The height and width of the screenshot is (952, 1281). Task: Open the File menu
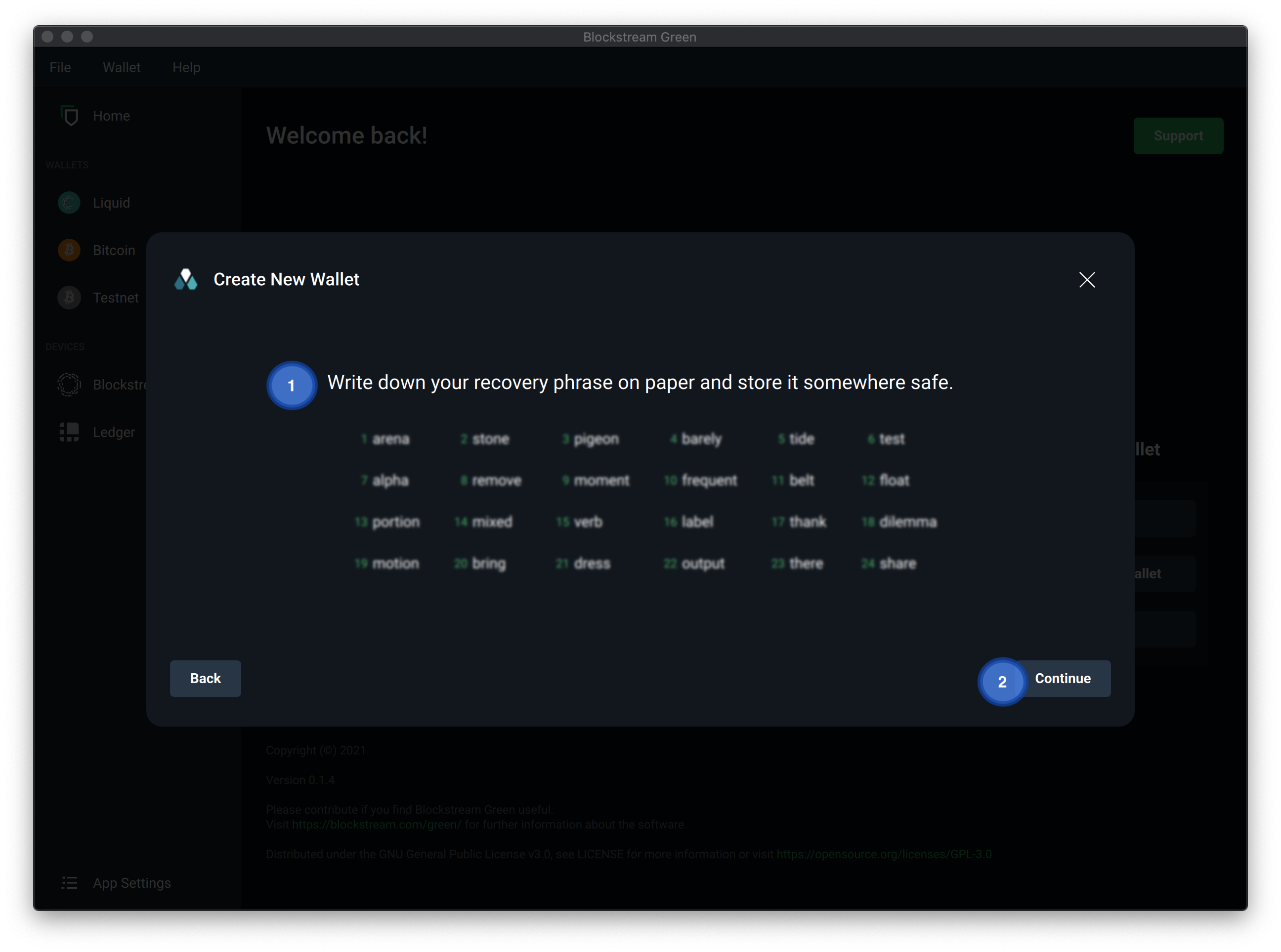(60, 67)
